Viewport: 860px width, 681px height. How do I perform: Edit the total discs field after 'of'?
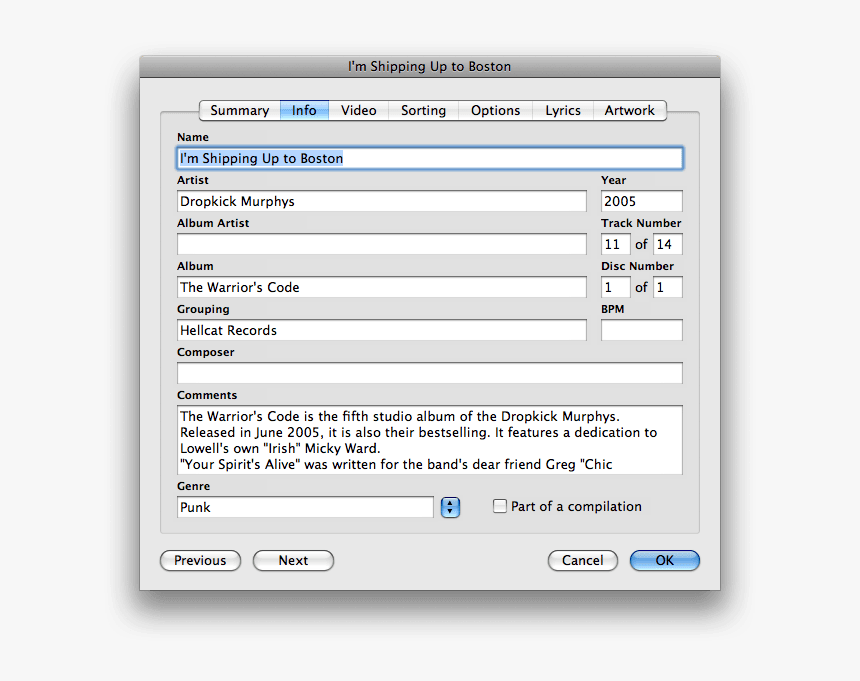(667, 287)
